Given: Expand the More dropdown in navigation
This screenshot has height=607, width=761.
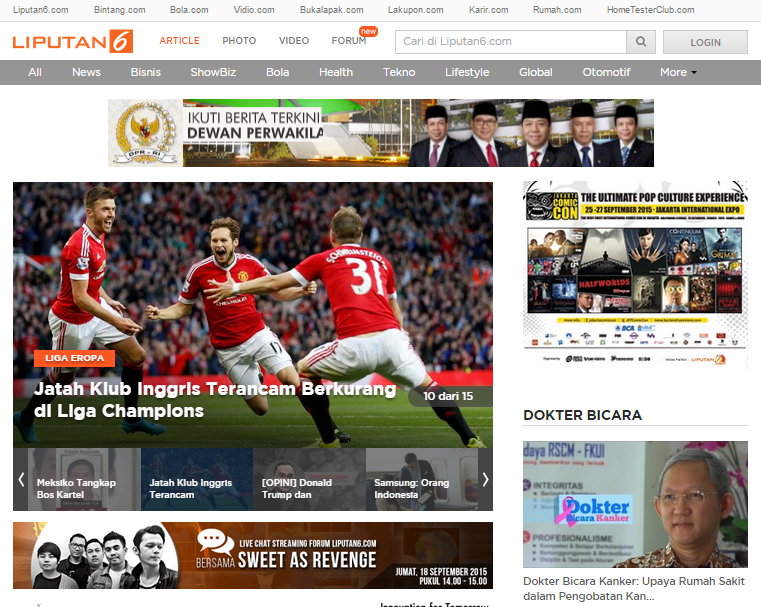Looking at the screenshot, I should (678, 72).
